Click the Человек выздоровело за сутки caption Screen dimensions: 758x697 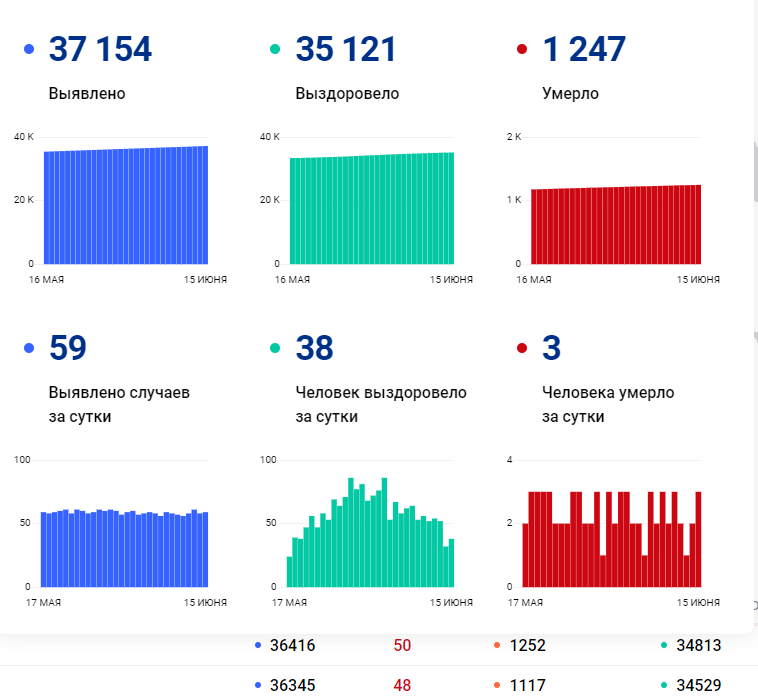(x=381, y=404)
